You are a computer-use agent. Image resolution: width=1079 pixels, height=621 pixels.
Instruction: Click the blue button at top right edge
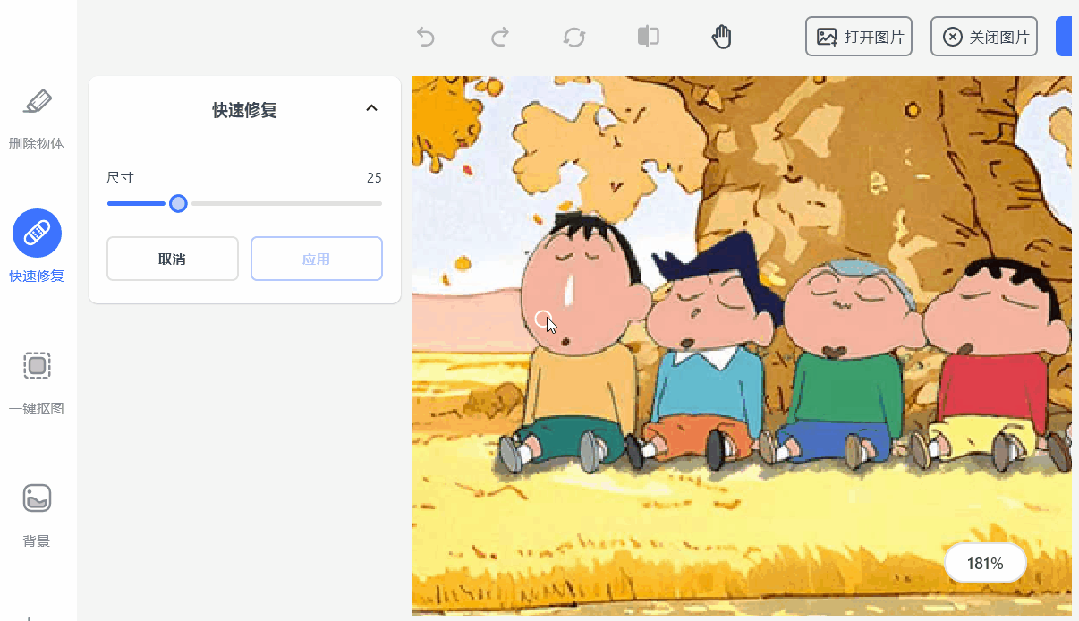click(1065, 36)
